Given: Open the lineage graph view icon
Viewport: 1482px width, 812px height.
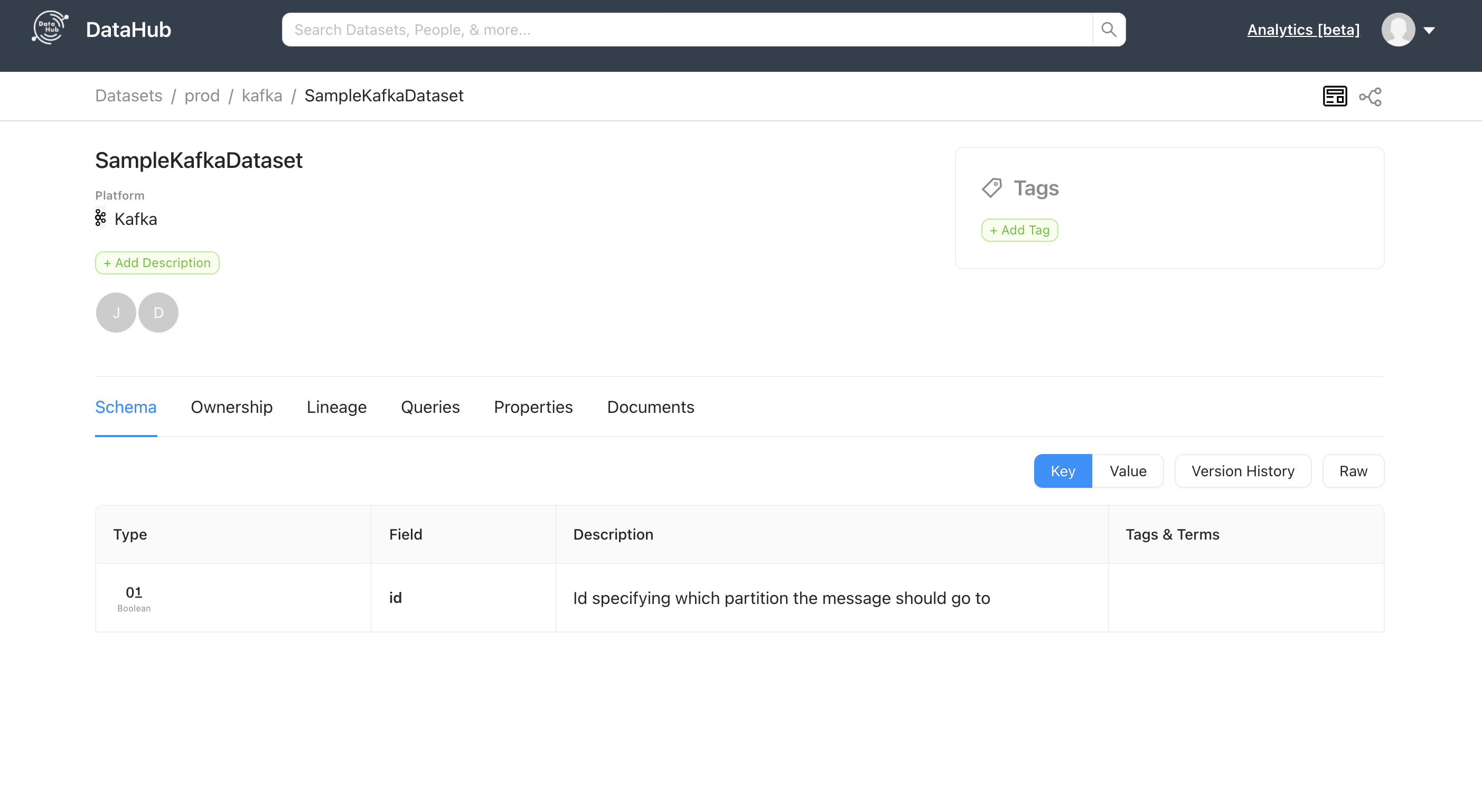Looking at the screenshot, I should click(1370, 96).
